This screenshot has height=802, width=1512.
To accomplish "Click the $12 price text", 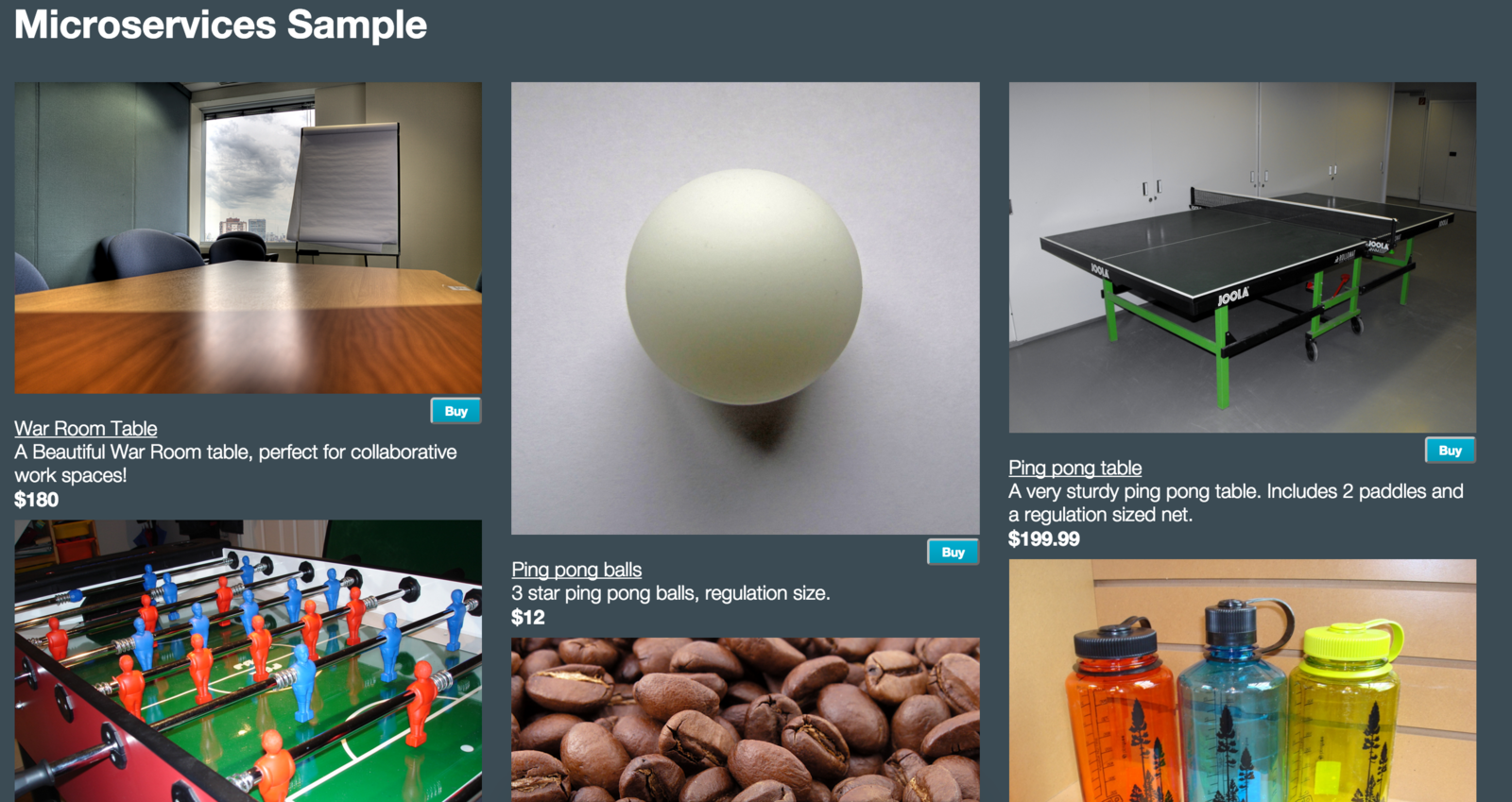I will click(x=528, y=618).
